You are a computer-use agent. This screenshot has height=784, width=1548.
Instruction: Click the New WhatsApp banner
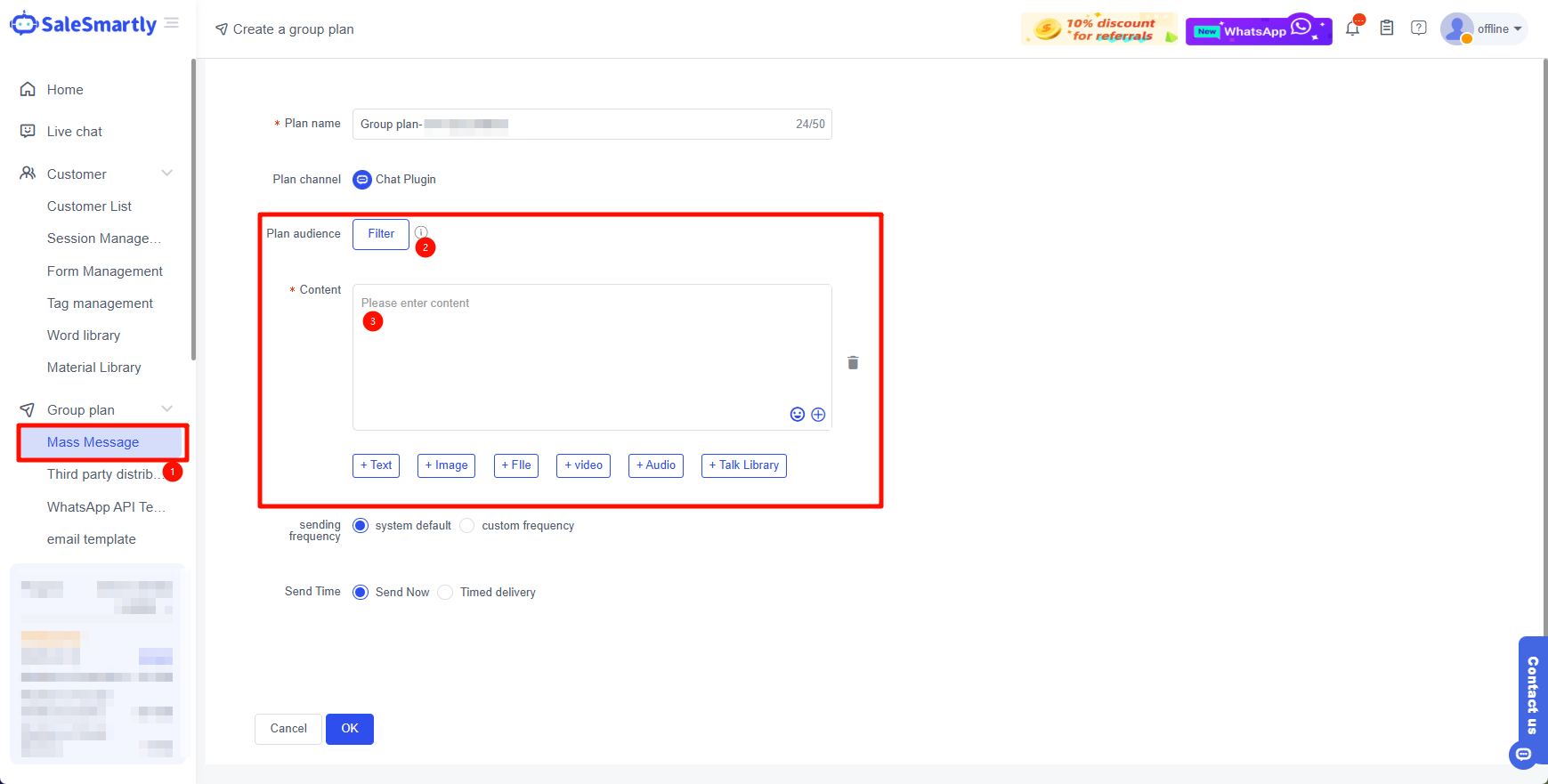[x=1259, y=29]
